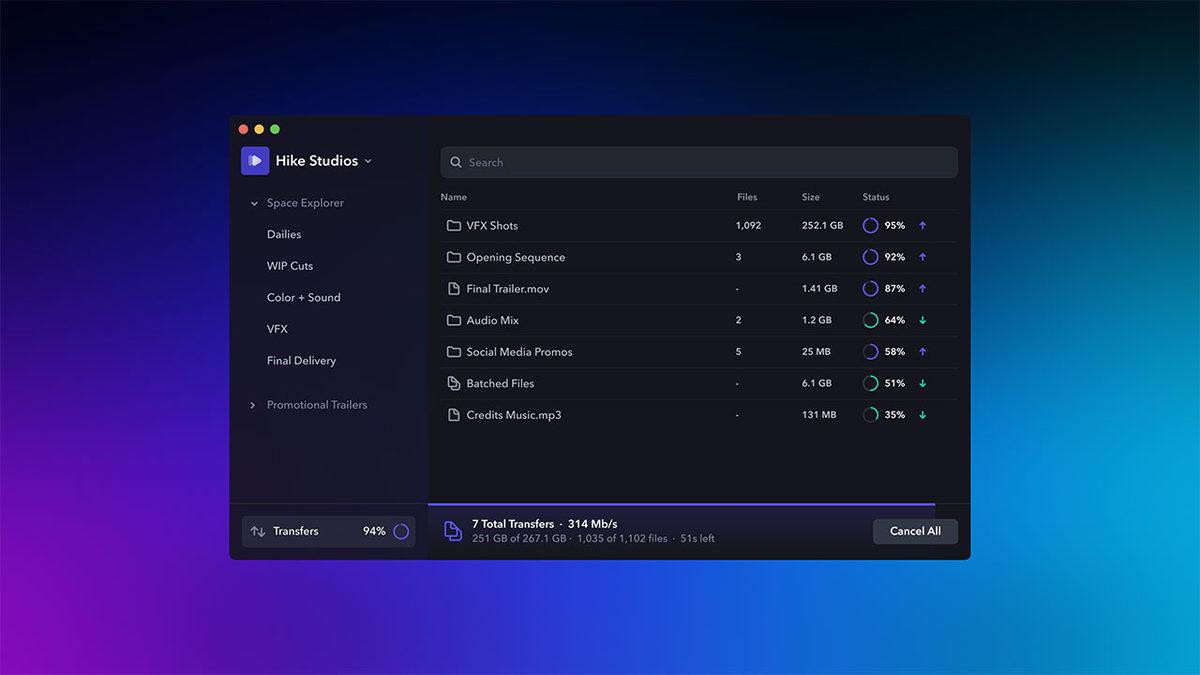The height and width of the screenshot is (675, 1200).
Task: Click the file transfer icon near 7 Total Transfers
Action: 452,531
